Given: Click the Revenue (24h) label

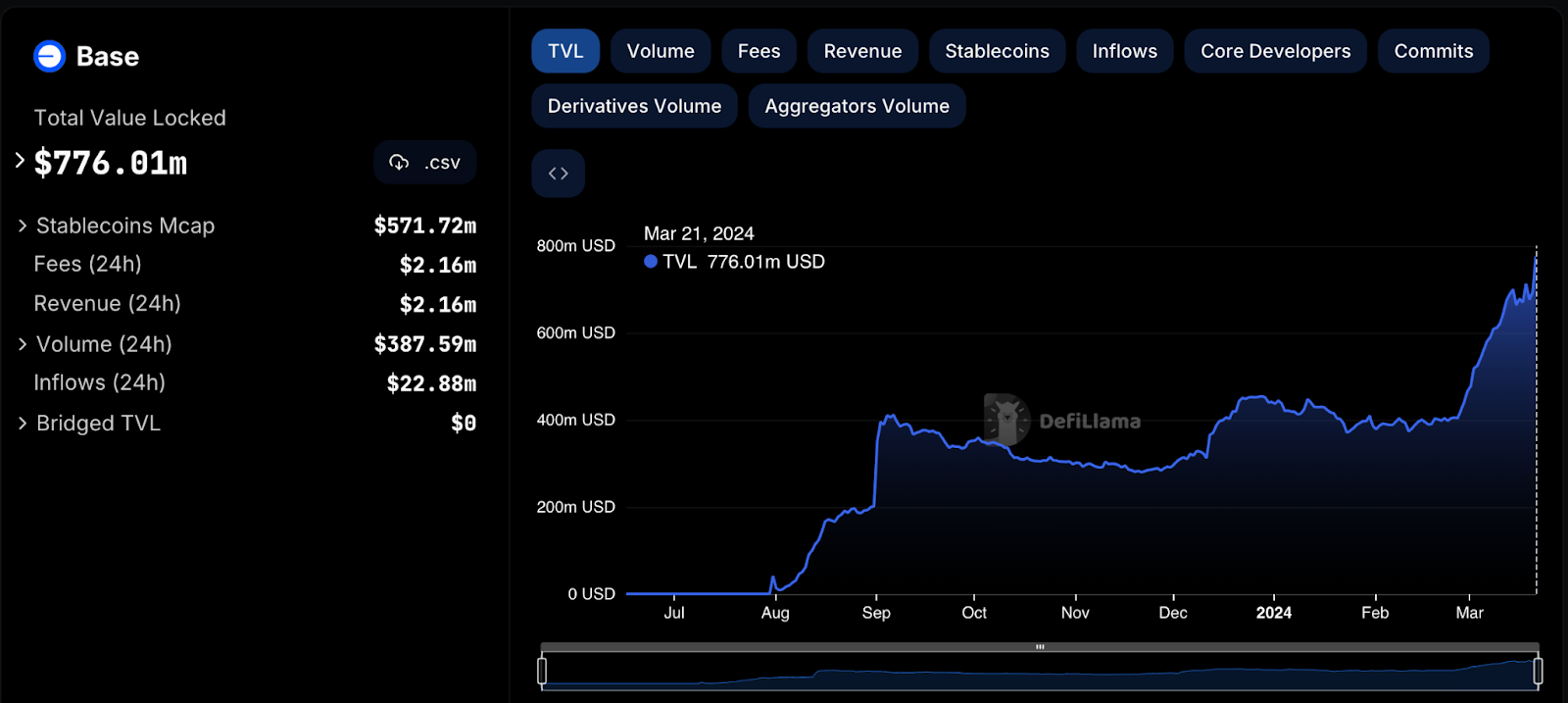Looking at the screenshot, I should pos(107,304).
